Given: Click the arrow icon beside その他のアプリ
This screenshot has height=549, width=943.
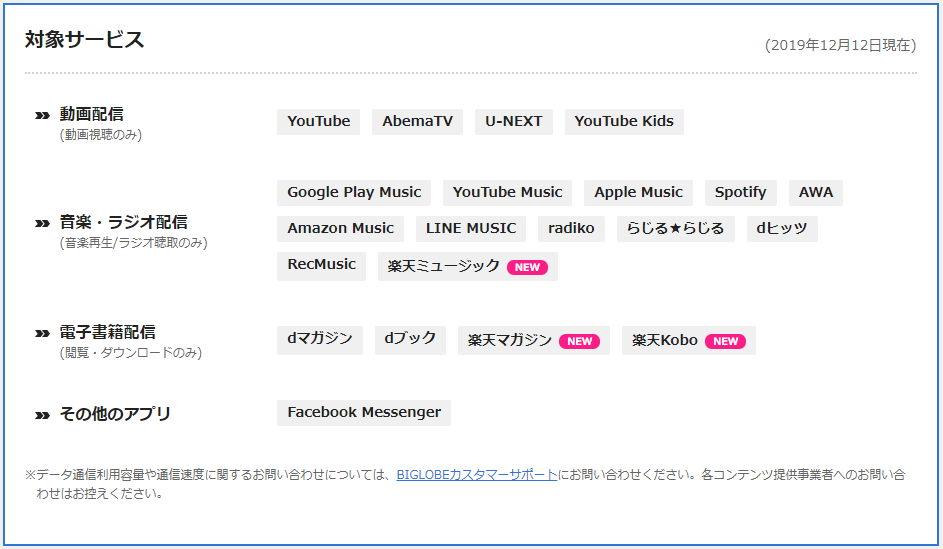Looking at the screenshot, I should coord(42,415).
